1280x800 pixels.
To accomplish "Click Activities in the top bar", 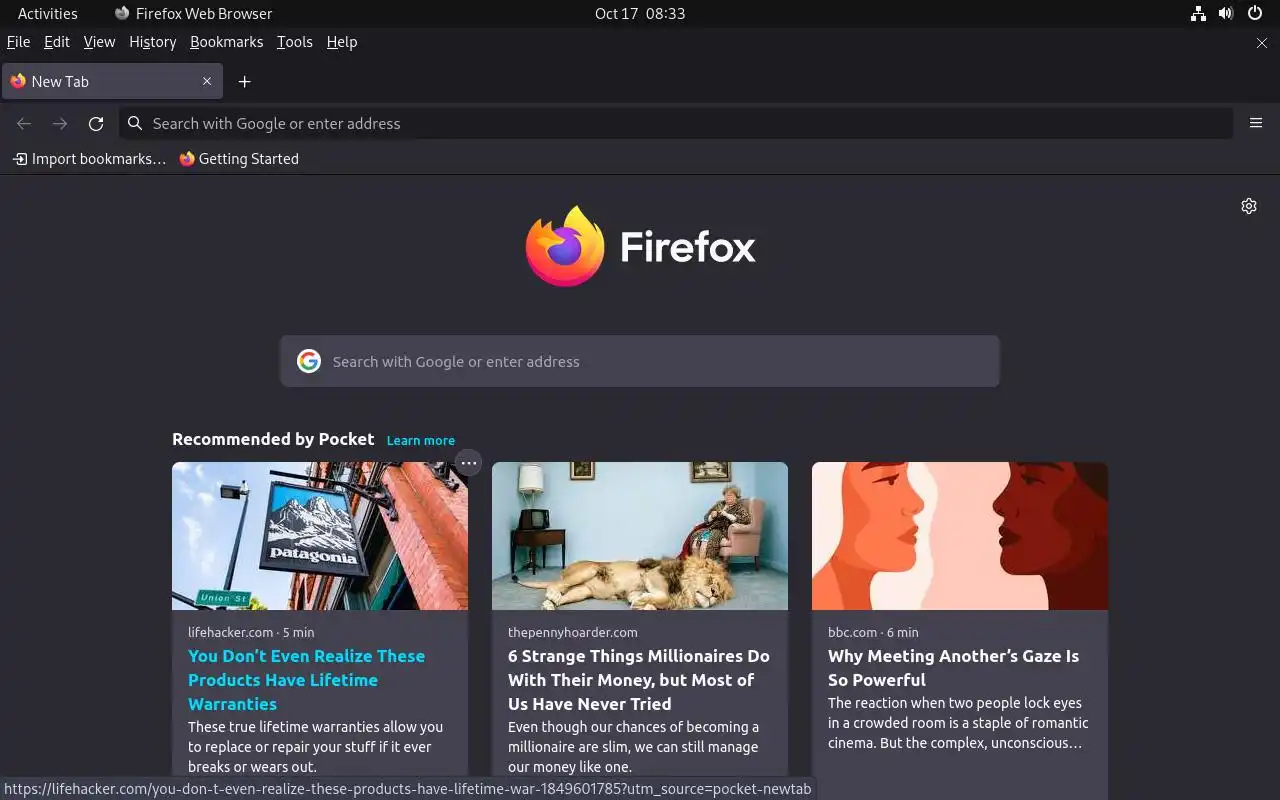I will [x=47, y=14].
